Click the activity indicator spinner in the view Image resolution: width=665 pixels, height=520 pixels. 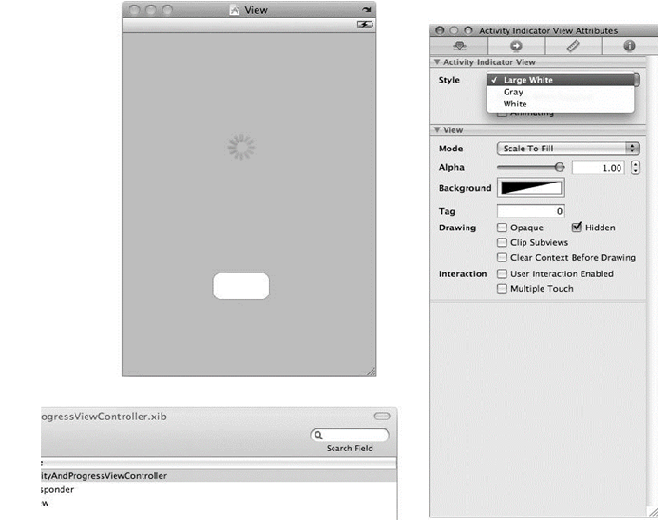point(241,148)
